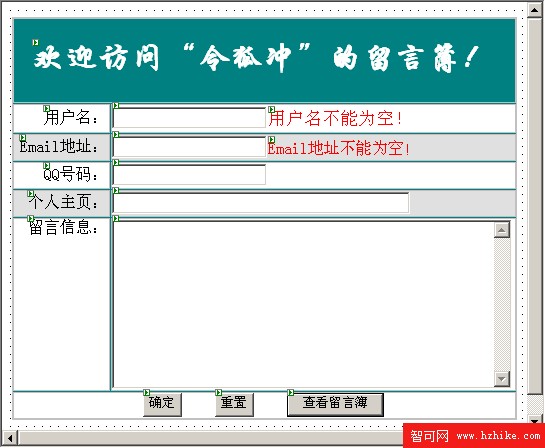
Task: Click the textarea scroll up arrow
Action: tap(502, 230)
